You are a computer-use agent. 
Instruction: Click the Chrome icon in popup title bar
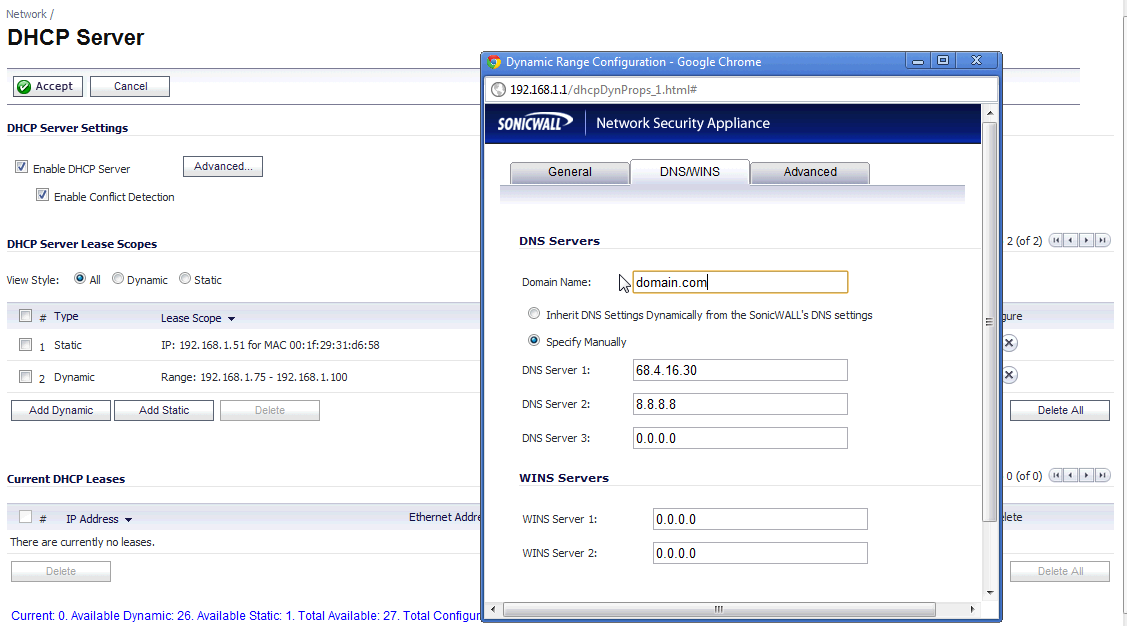494,62
